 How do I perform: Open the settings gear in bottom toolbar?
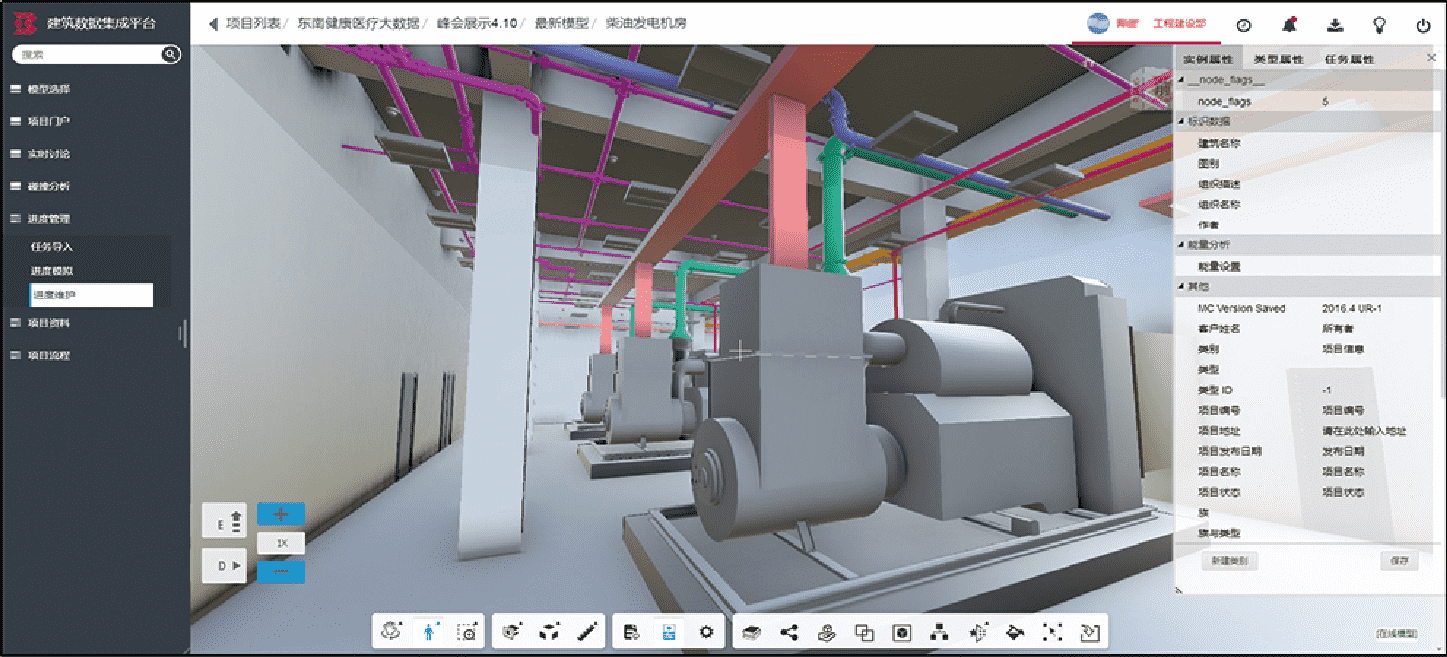[707, 632]
